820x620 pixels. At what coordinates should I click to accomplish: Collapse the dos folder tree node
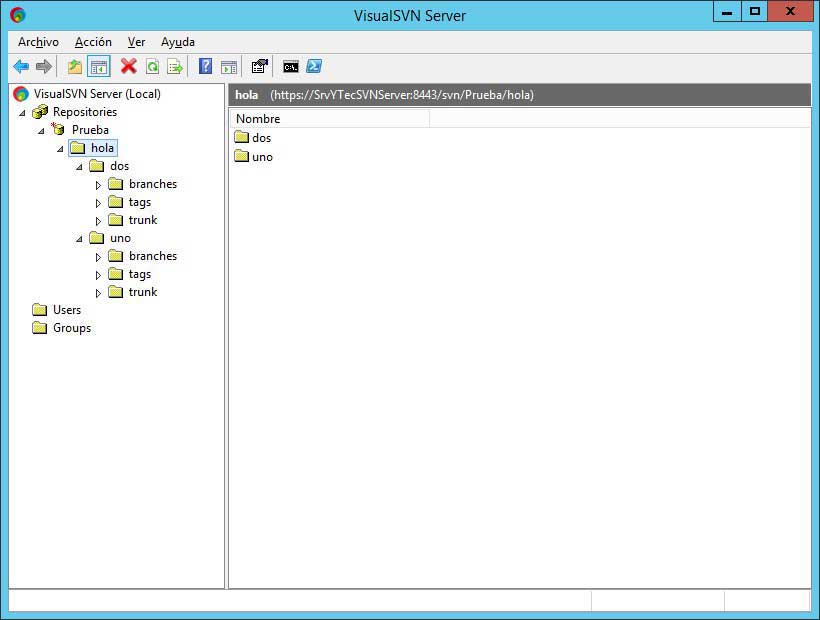tap(78, 166)
